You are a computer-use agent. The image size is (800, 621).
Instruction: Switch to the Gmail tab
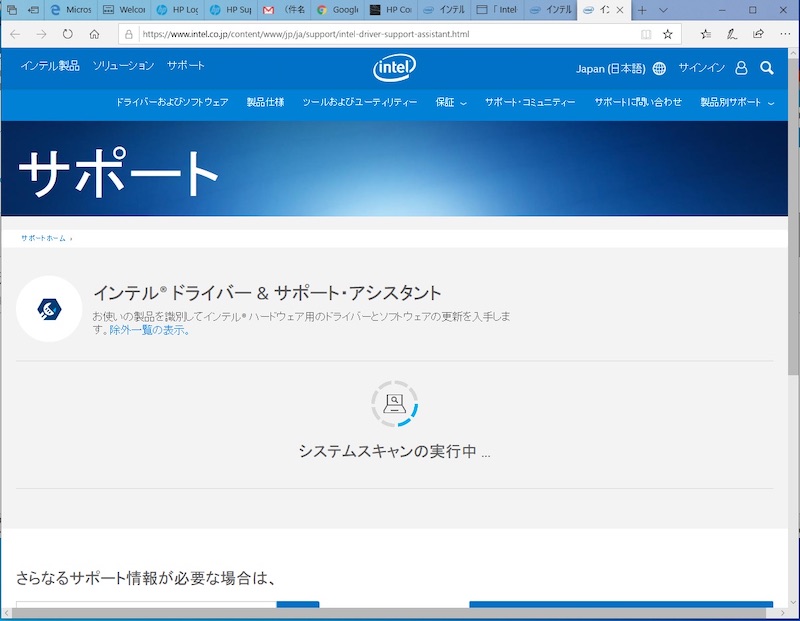click(x=284, y=10)
